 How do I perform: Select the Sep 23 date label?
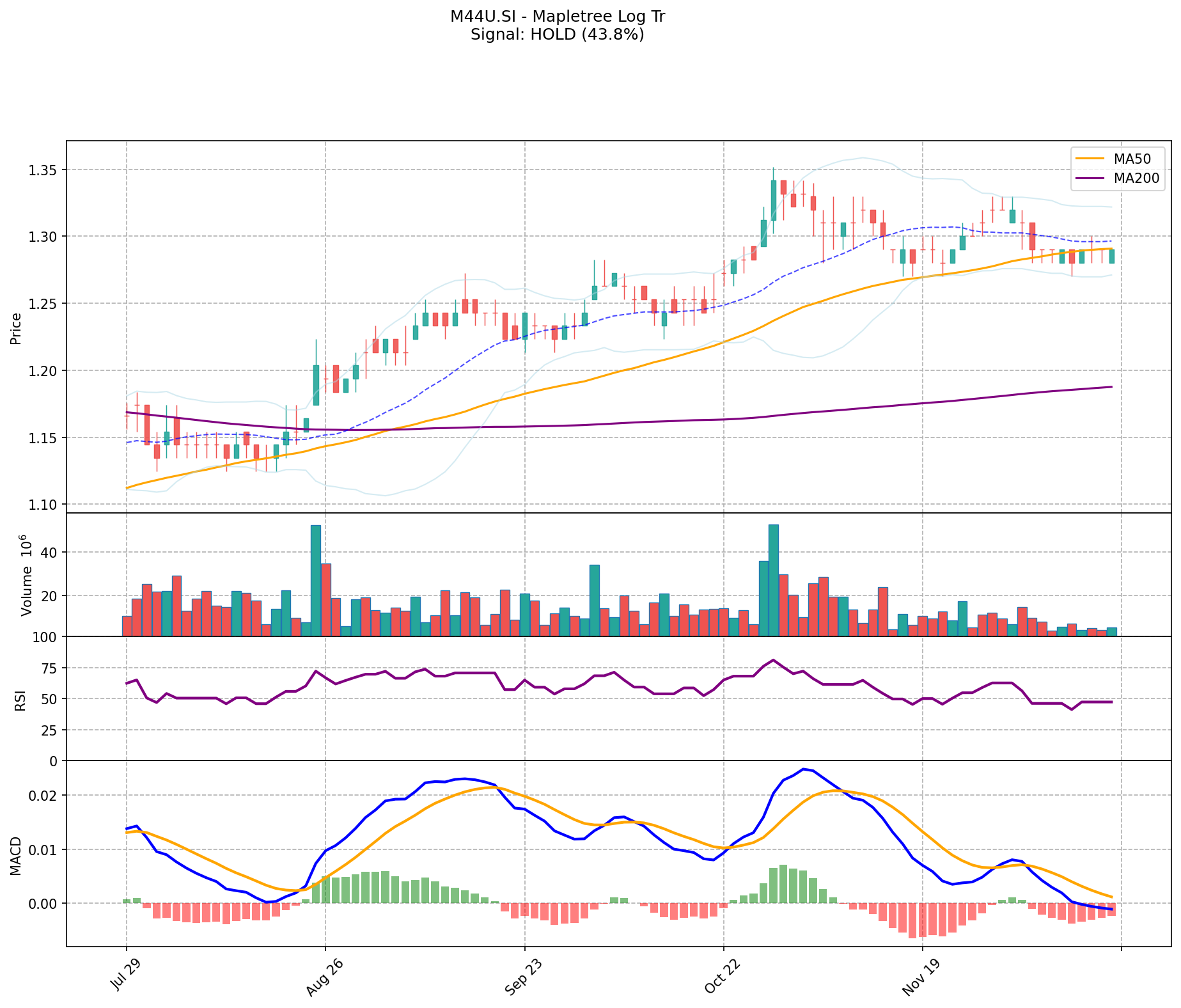pyautogui.click(x=522, y=977)
